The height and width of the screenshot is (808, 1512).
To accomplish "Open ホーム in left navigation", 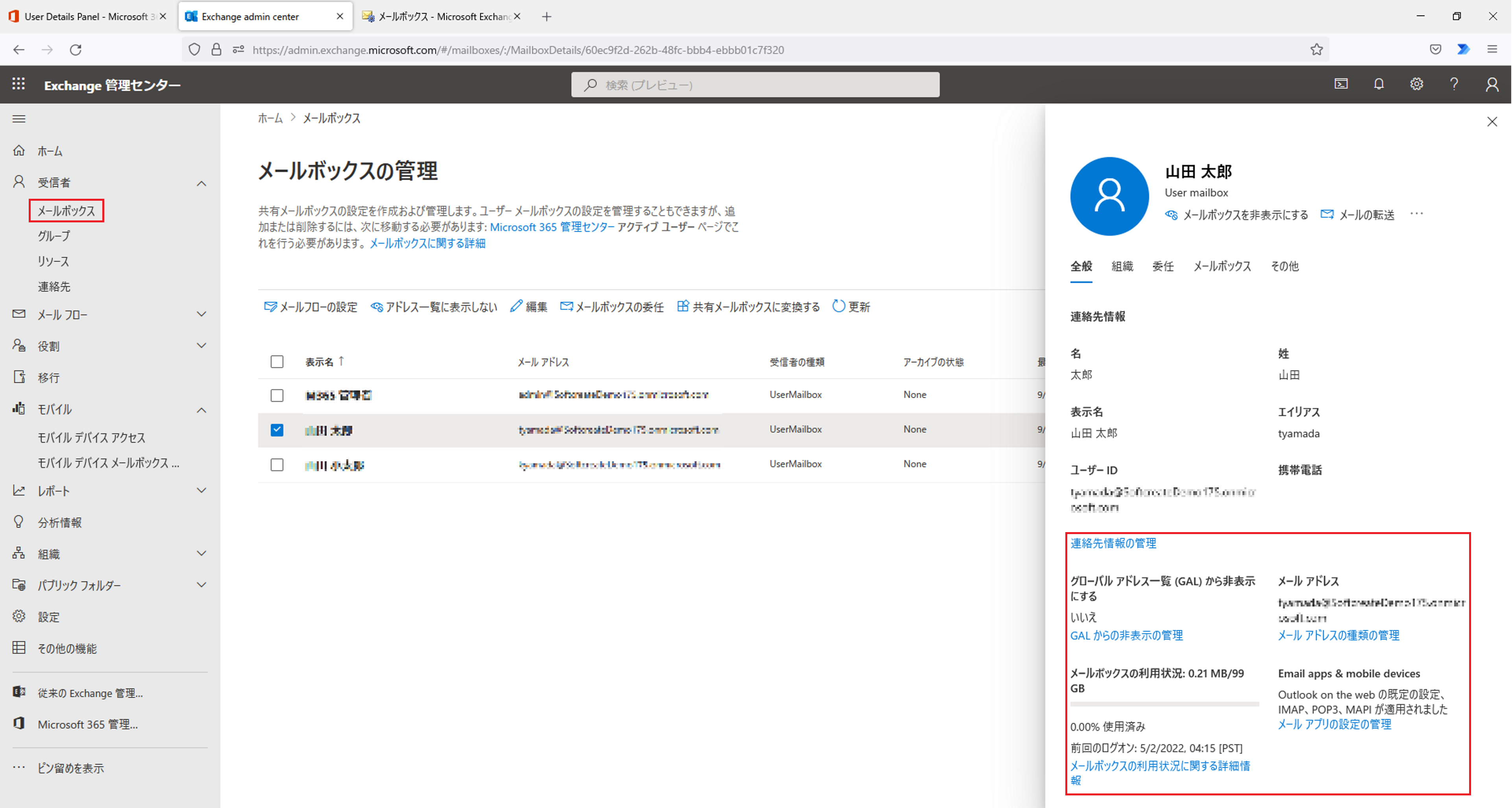I will 50,152.
